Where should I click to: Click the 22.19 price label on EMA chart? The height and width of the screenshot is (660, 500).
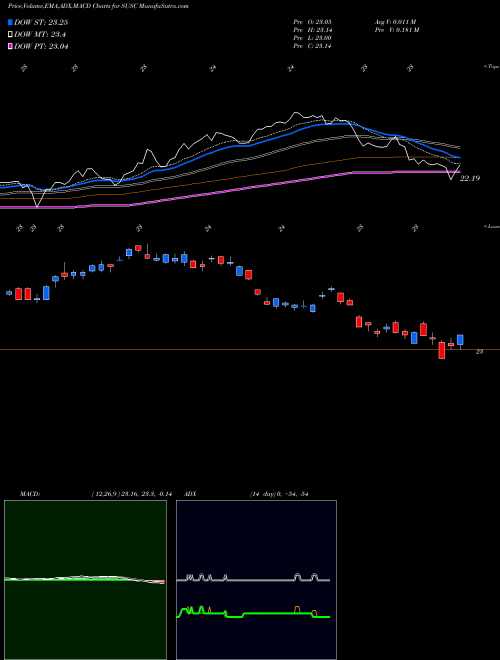point(469,178)
